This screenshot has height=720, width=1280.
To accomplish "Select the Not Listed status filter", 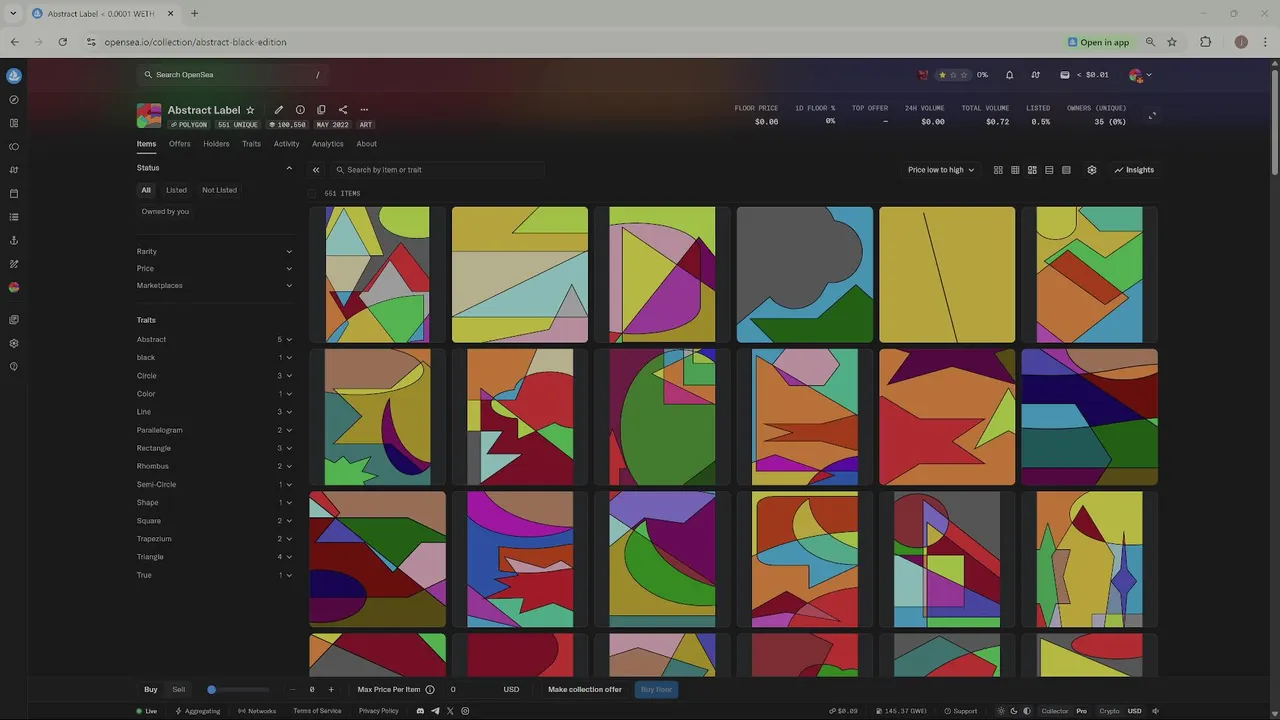I will click(x=219, y=190).
